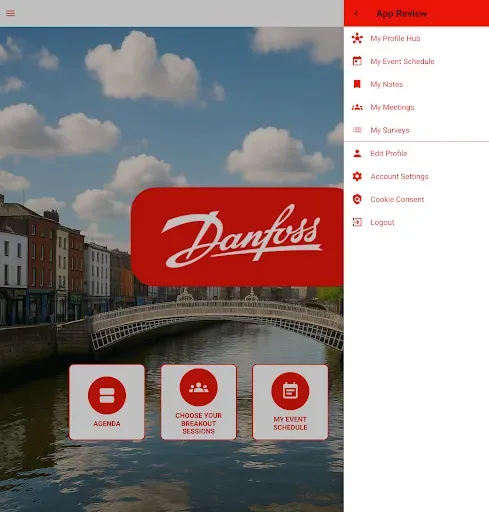Click the My Profile Hub icon
The height and width of the screenshot is (512, 489).
[x=357, y=38]
